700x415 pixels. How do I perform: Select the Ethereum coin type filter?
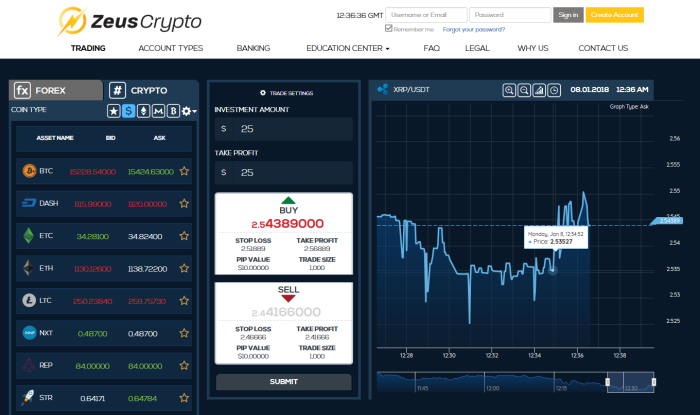(143, 111)
